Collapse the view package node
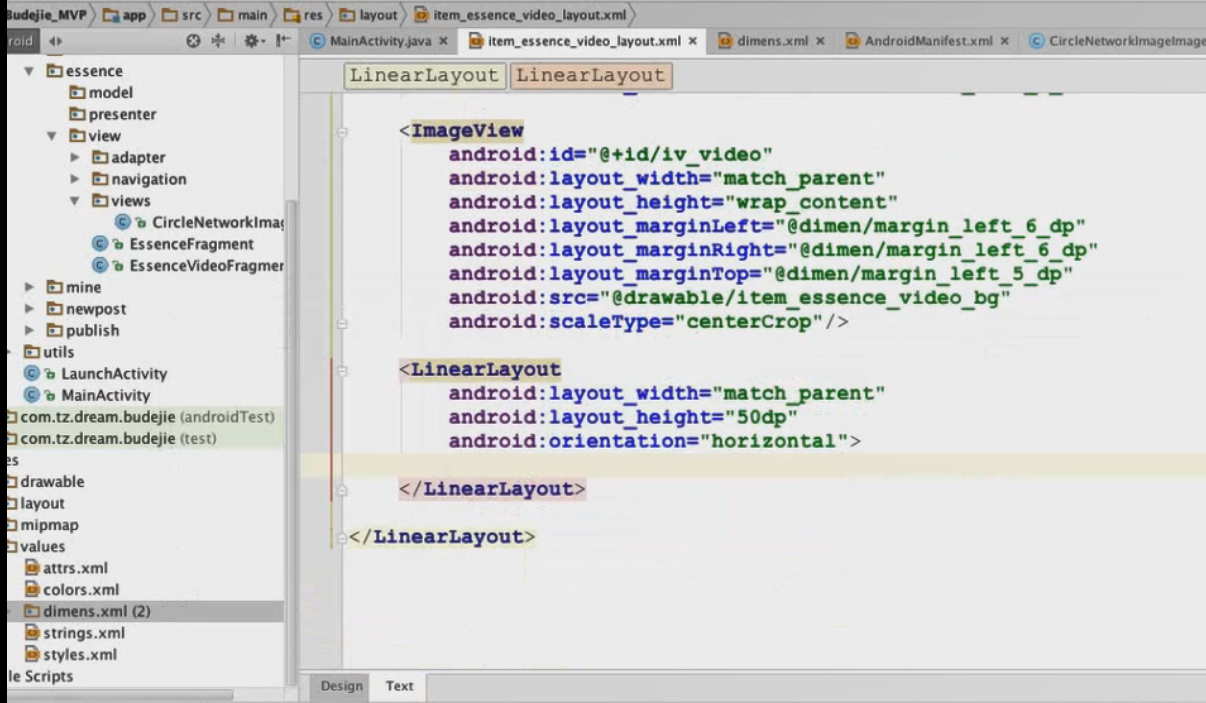This screenshot has width=1206, height=703. tap(51, 136)
